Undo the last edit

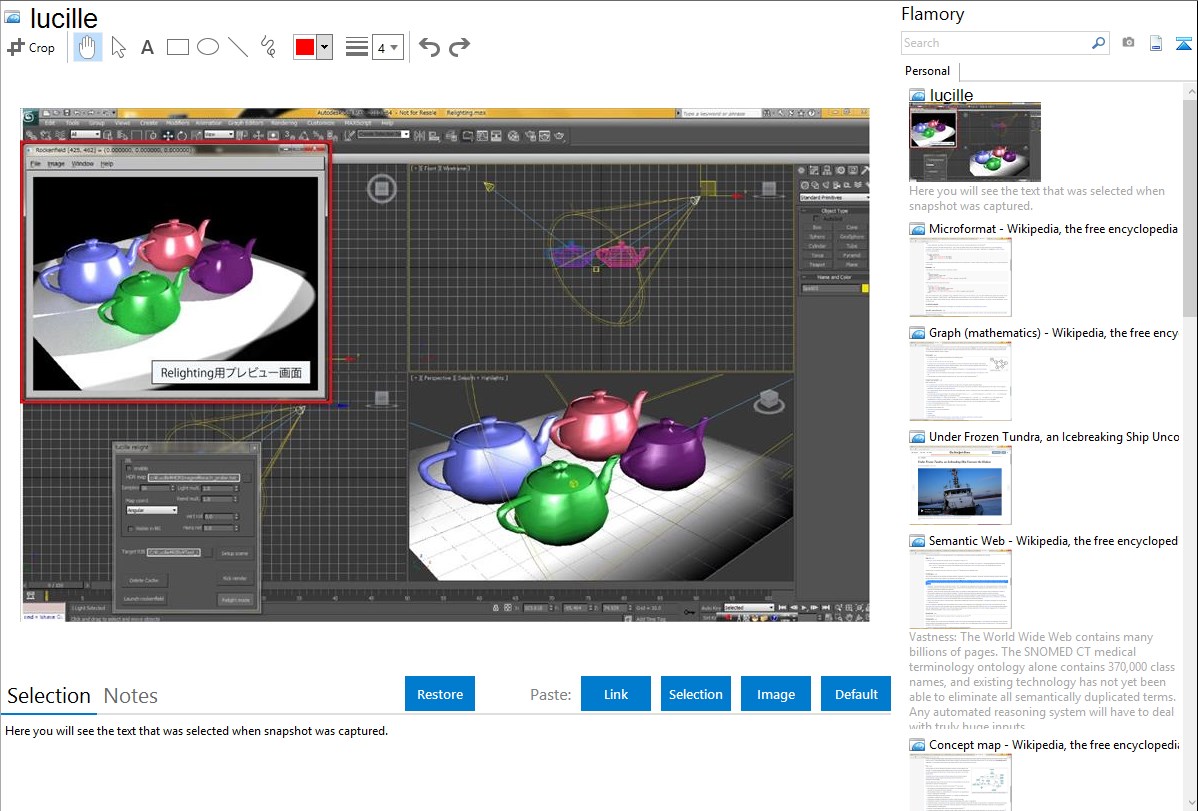point(429,47)
